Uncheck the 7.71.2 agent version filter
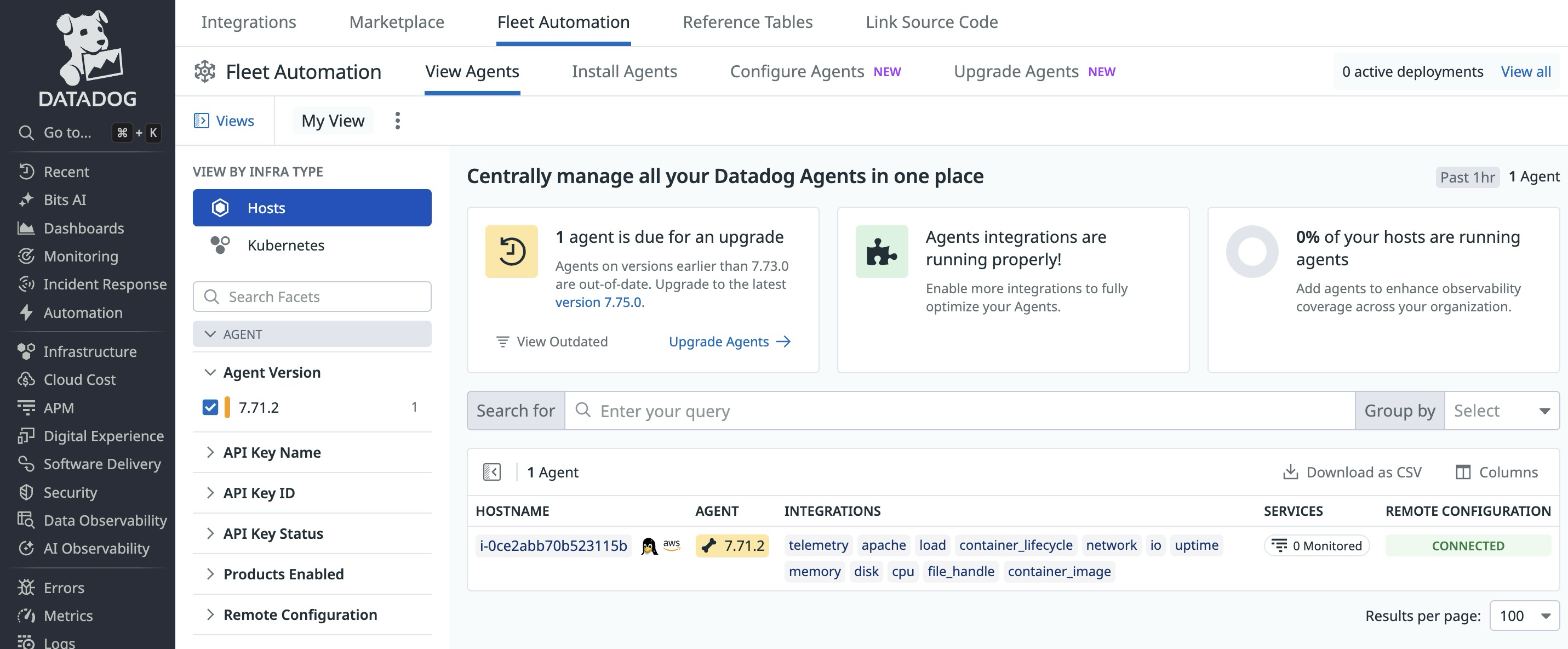Viewport: 1568px width, 649px height. [210, 408]
